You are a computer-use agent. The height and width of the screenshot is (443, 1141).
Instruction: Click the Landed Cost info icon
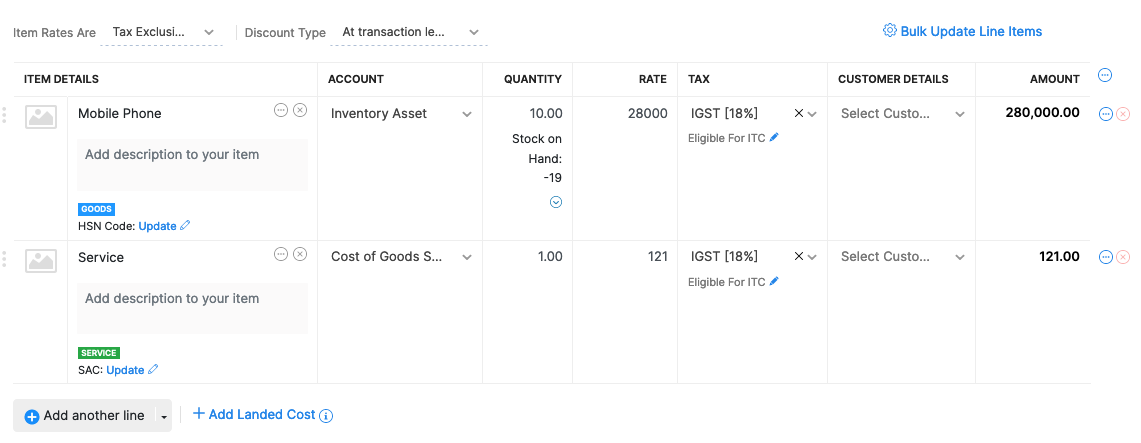click(x=326, y=416)
